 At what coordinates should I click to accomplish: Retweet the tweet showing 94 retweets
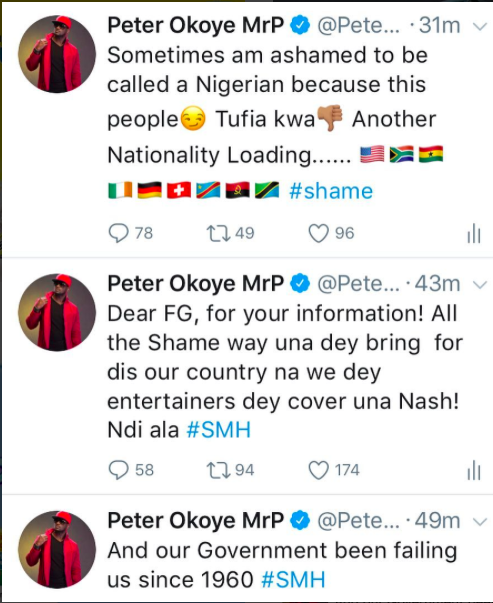point(218,470)
